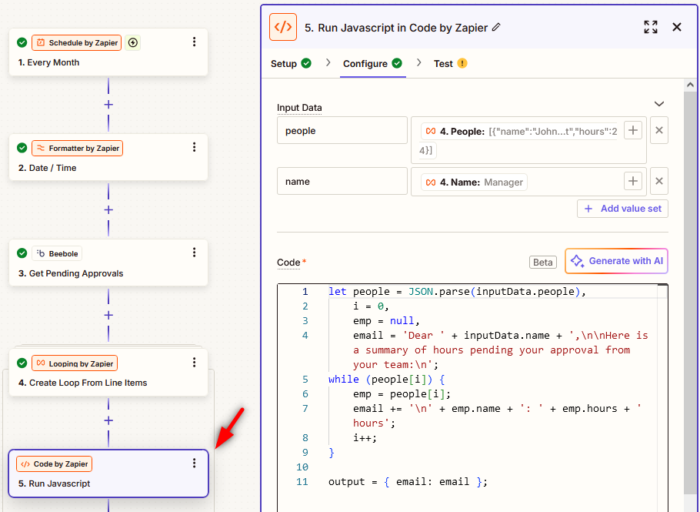Insert step below Create Loop From Line Items
The image size is (700, 512).
coord(108,420)
